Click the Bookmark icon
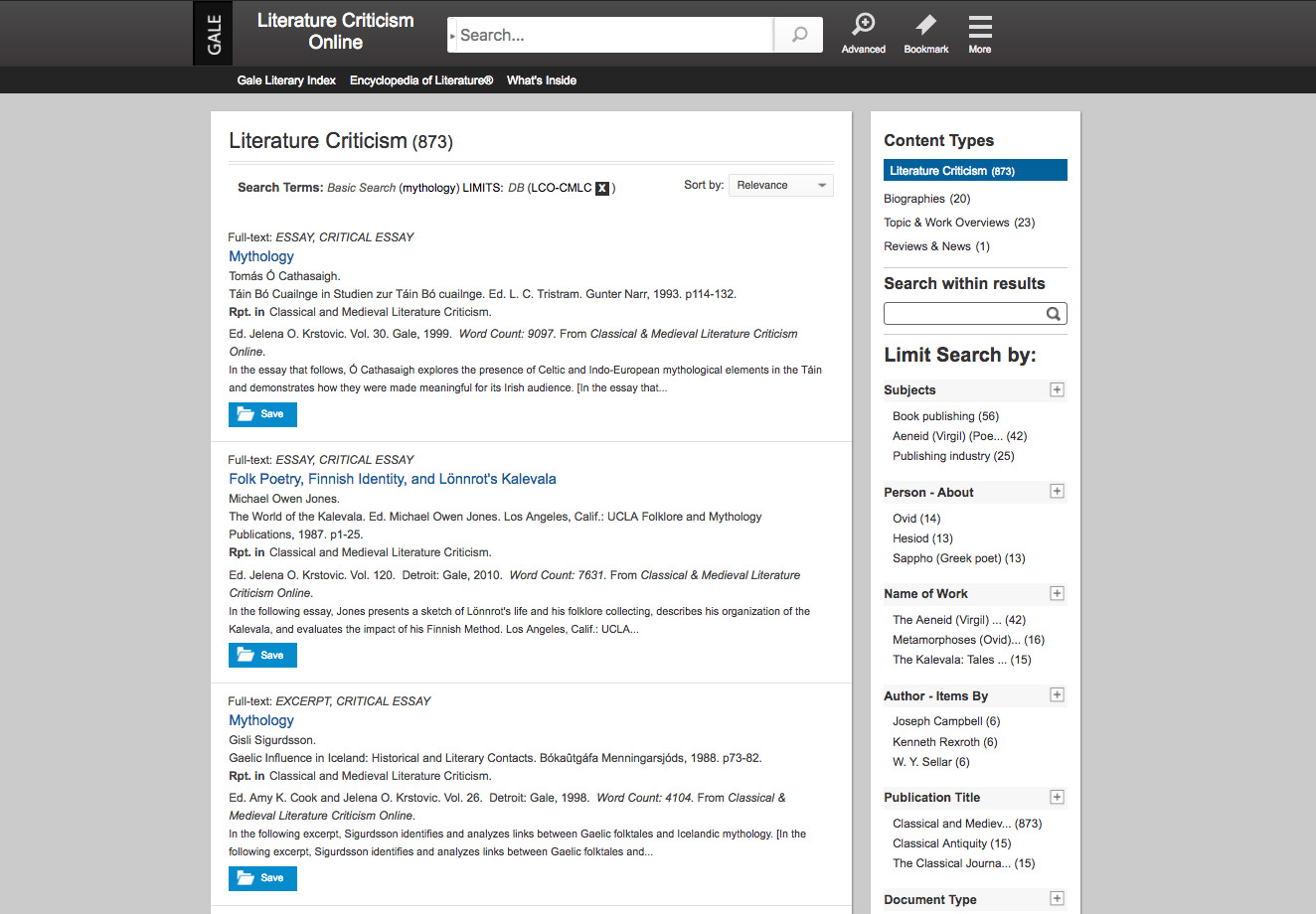 (x=925, y=33)
